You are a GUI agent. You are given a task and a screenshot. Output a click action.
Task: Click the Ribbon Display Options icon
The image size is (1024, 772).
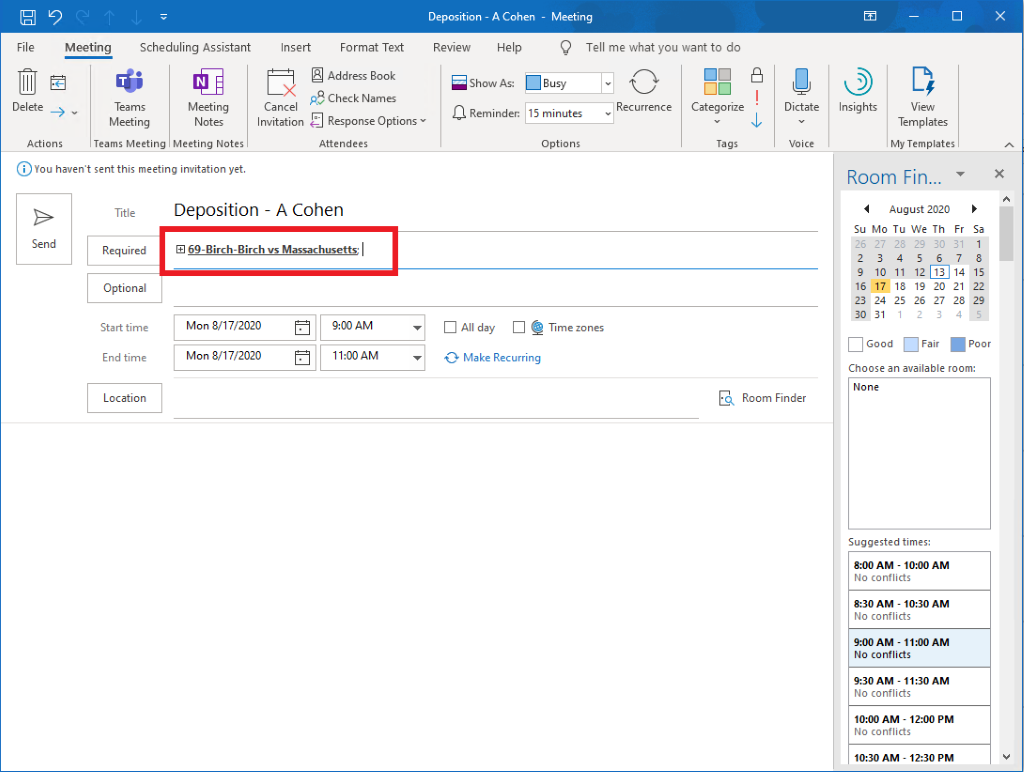point(871,16)
